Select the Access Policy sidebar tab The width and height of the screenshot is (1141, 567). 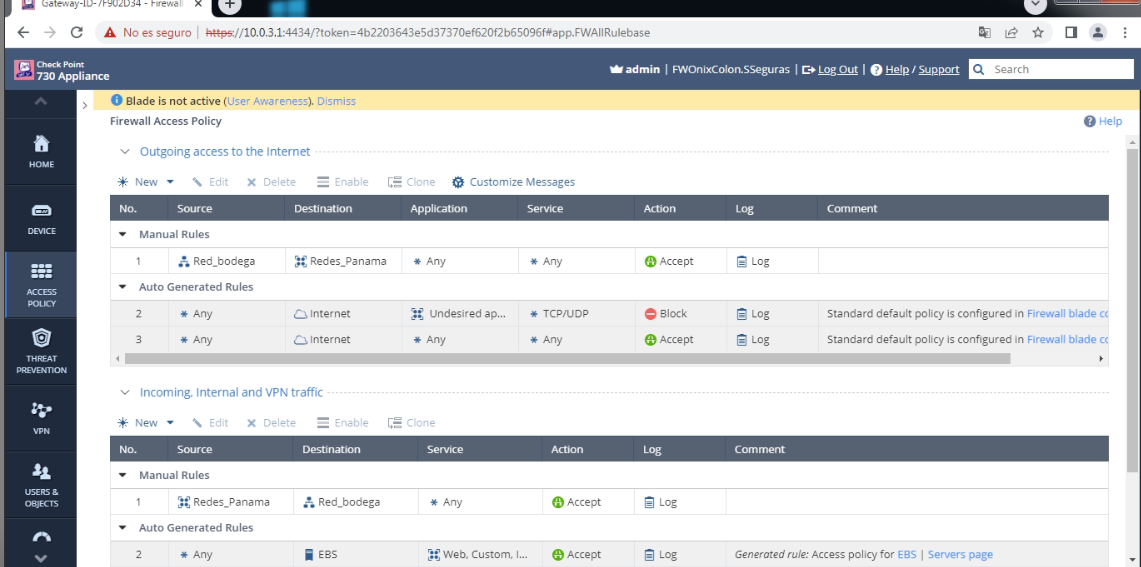pos(41,283)
